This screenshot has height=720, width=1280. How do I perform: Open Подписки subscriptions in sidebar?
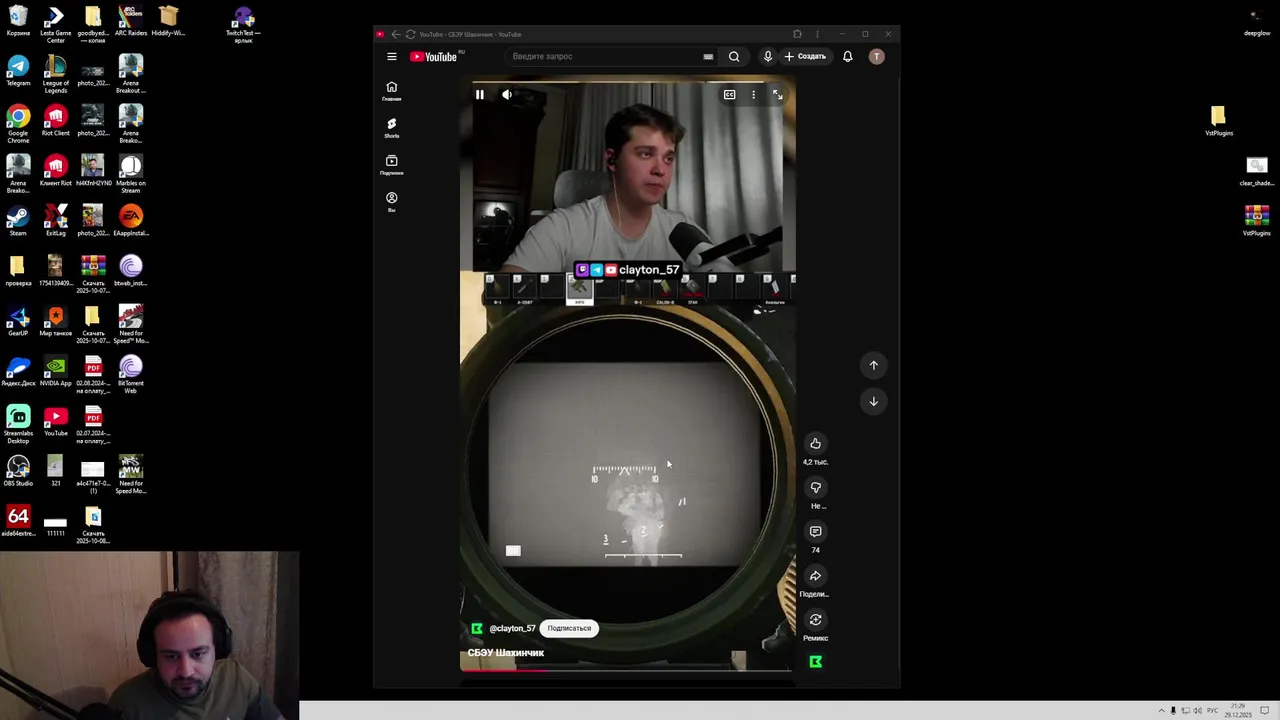click(x=392, y=165)
